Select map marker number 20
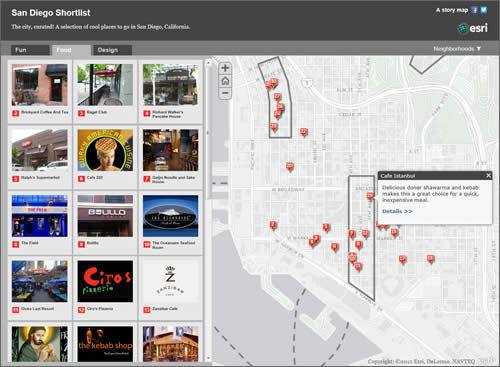500x367 pixels. [x=290, y=166]
